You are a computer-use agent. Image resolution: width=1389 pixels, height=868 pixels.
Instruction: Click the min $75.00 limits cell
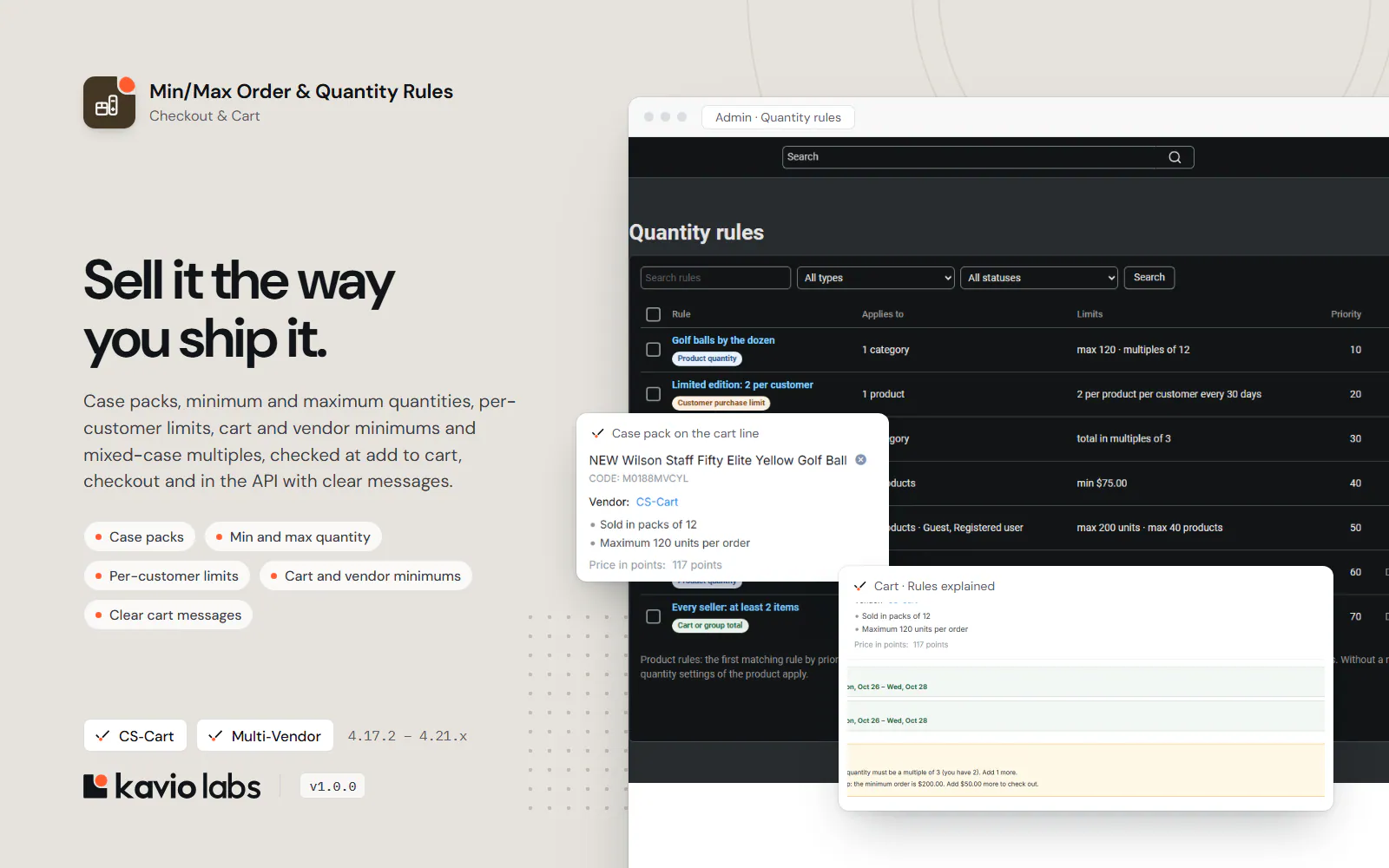[1102, 483]
